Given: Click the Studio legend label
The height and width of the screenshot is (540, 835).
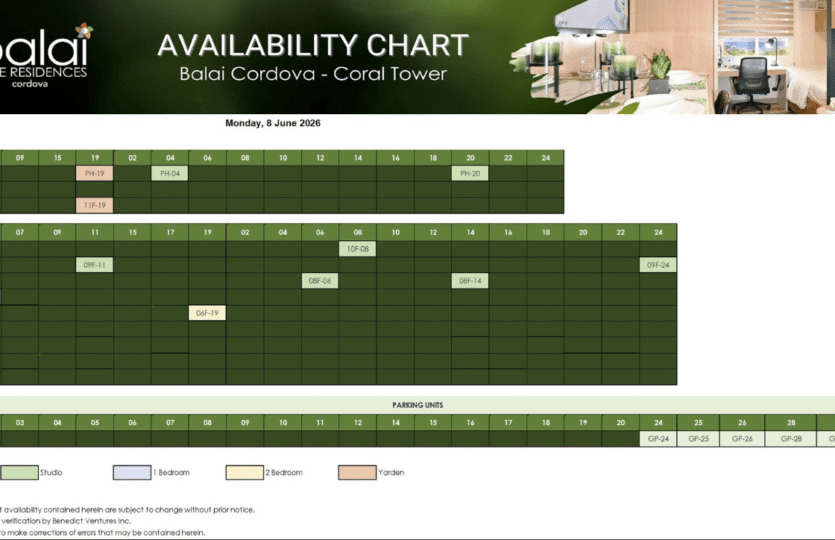Looking at the screenshot, I should pyautogui.click(x=51, y=472).
